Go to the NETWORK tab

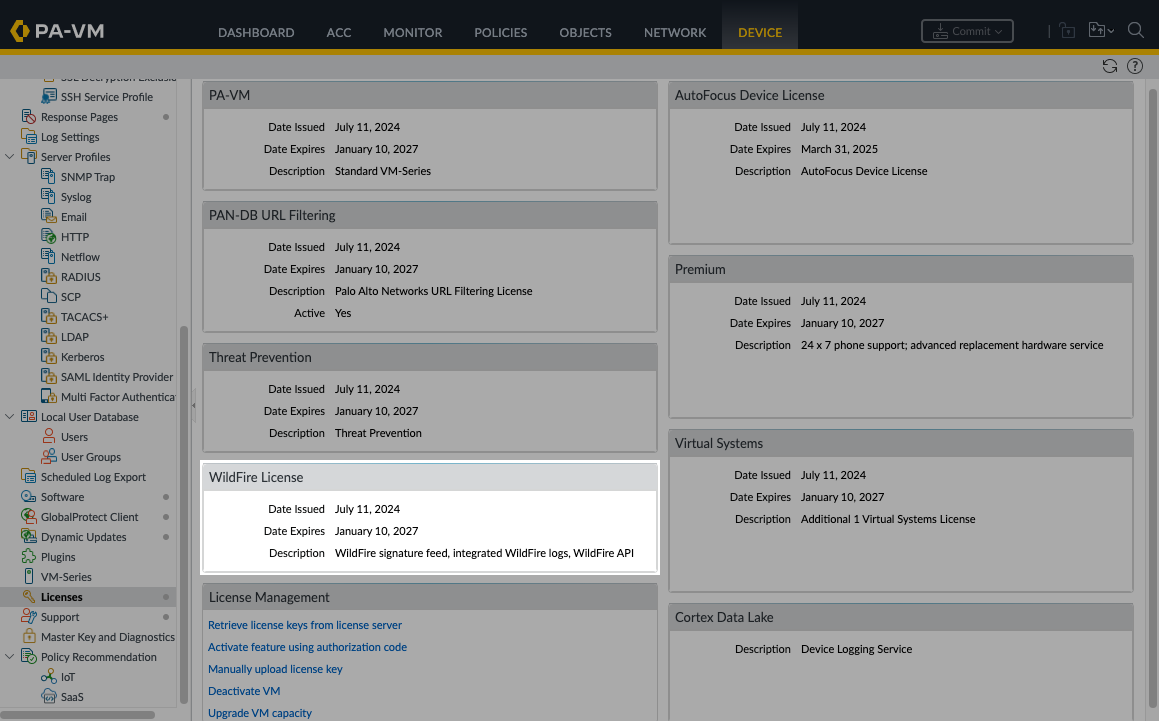click(x=675, y=32)
